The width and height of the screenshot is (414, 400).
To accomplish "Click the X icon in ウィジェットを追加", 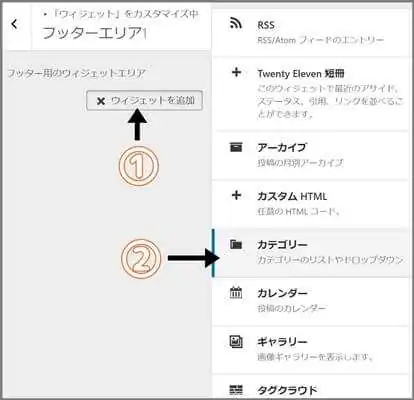I will pos(101,101).
